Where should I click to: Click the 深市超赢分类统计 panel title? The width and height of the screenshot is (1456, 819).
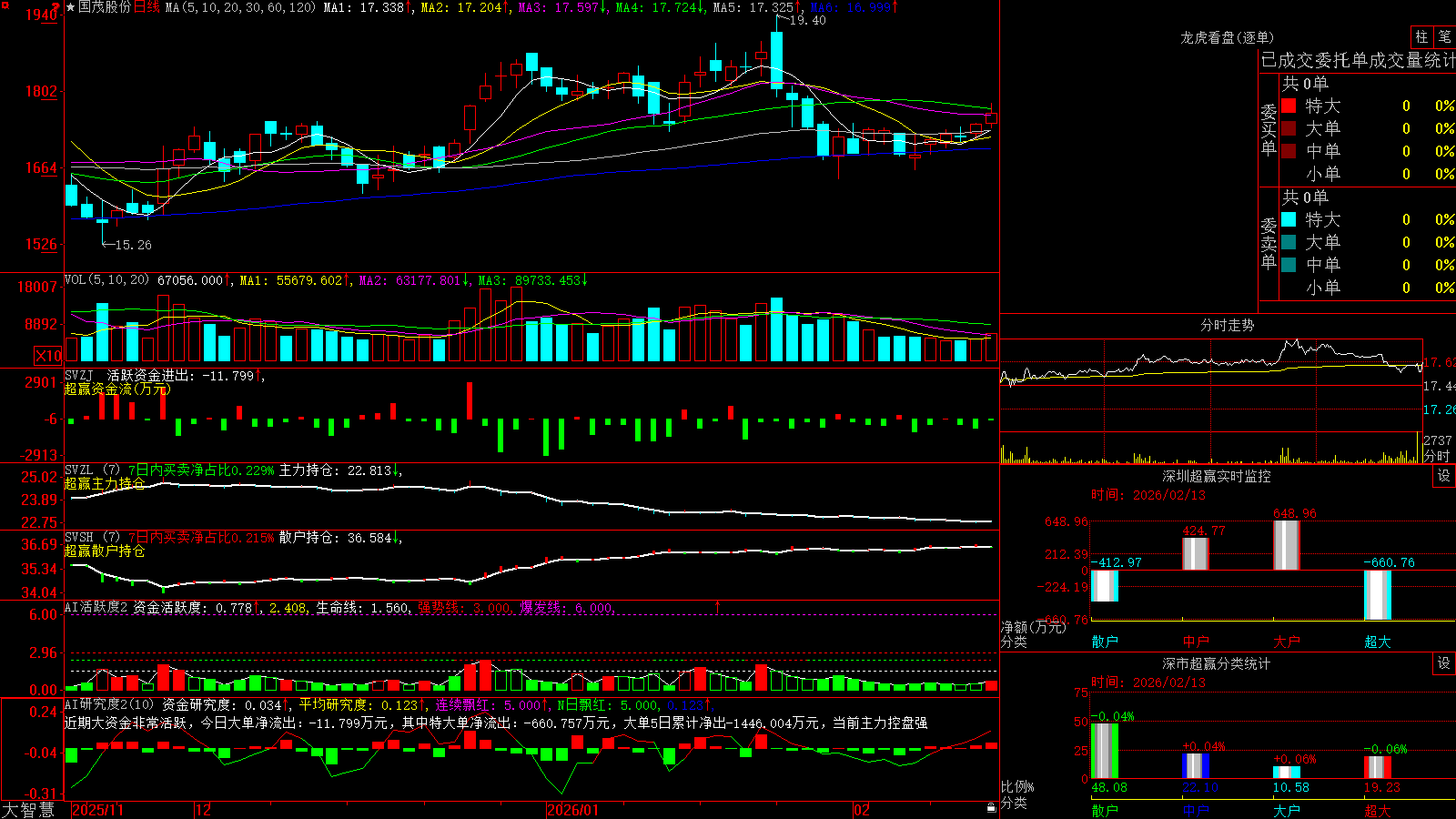pos(1217,663)
